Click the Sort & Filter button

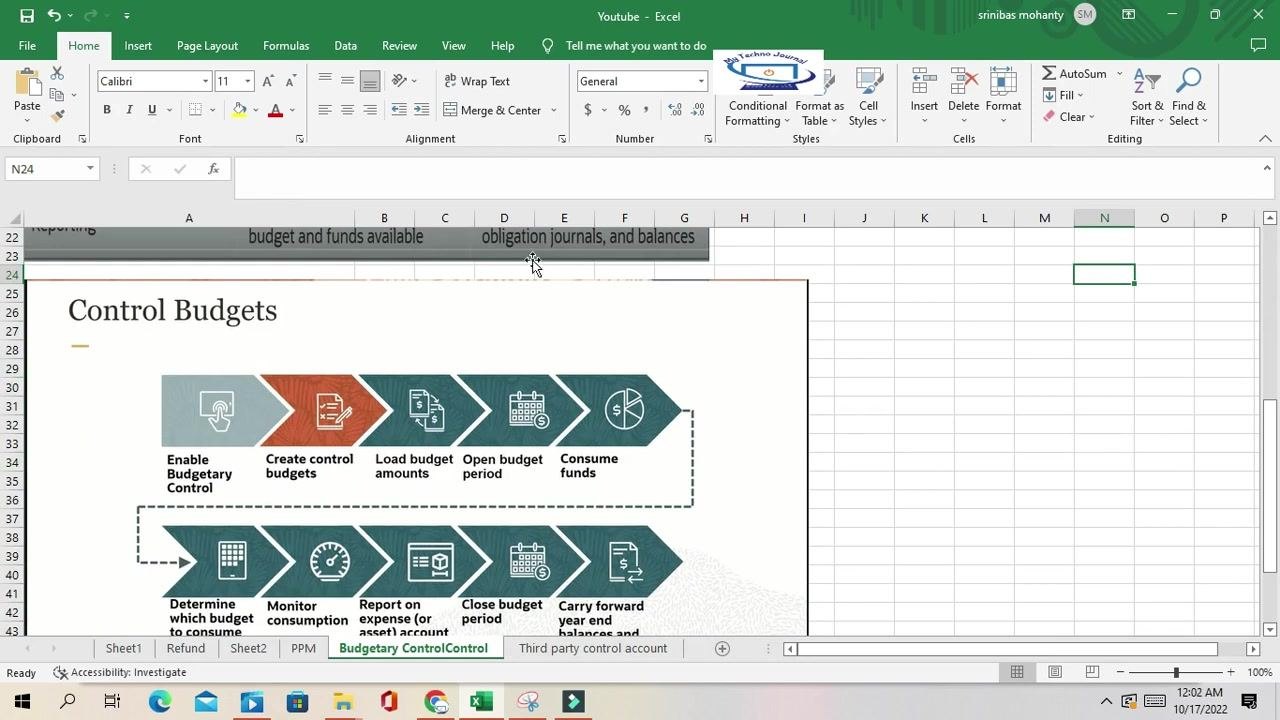tap(1147, 97)
